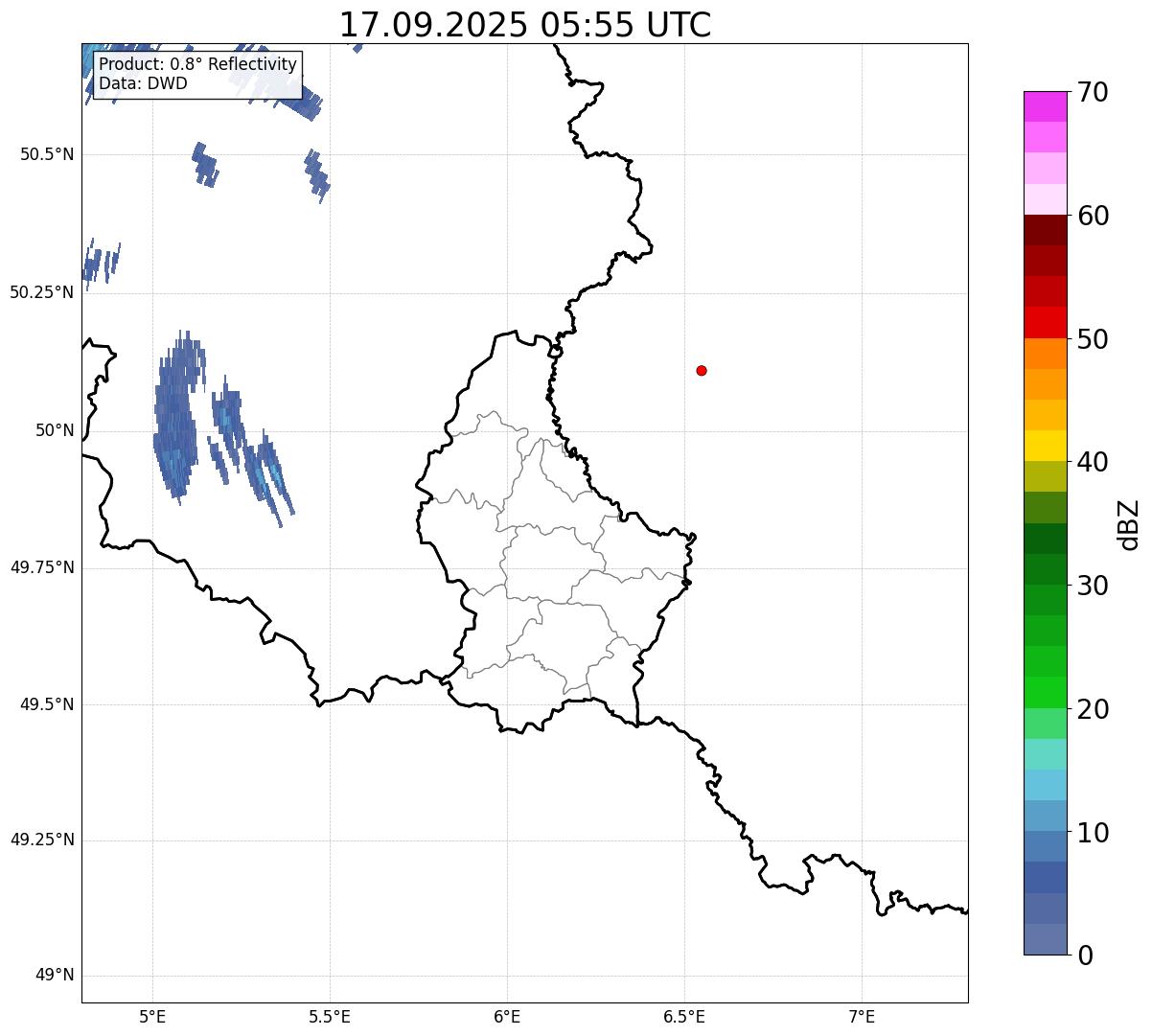Click the latitude label 50.5°N
Screen dimensions: 1152x1036
(46, 154)
